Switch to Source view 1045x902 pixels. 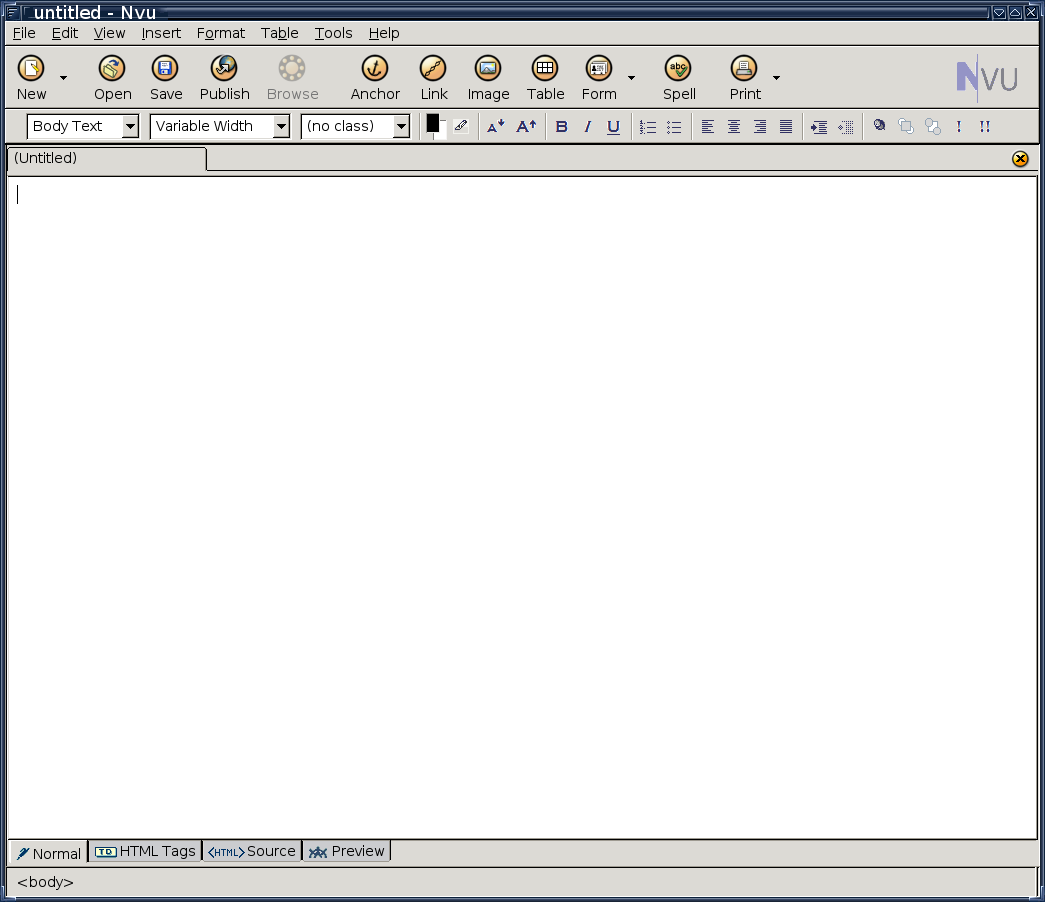[x=252, y=851]
